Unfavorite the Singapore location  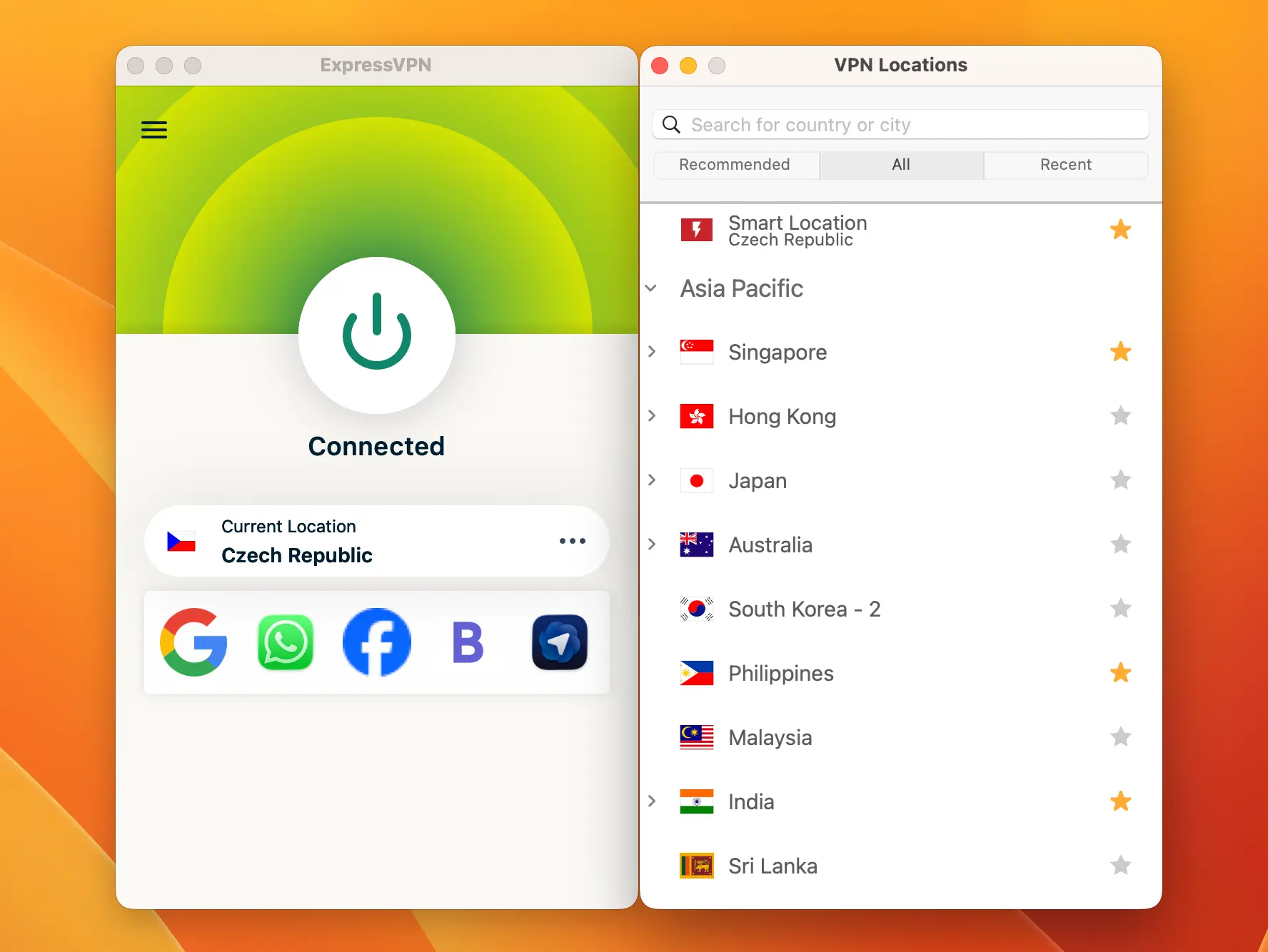(x=1121, y=352)
